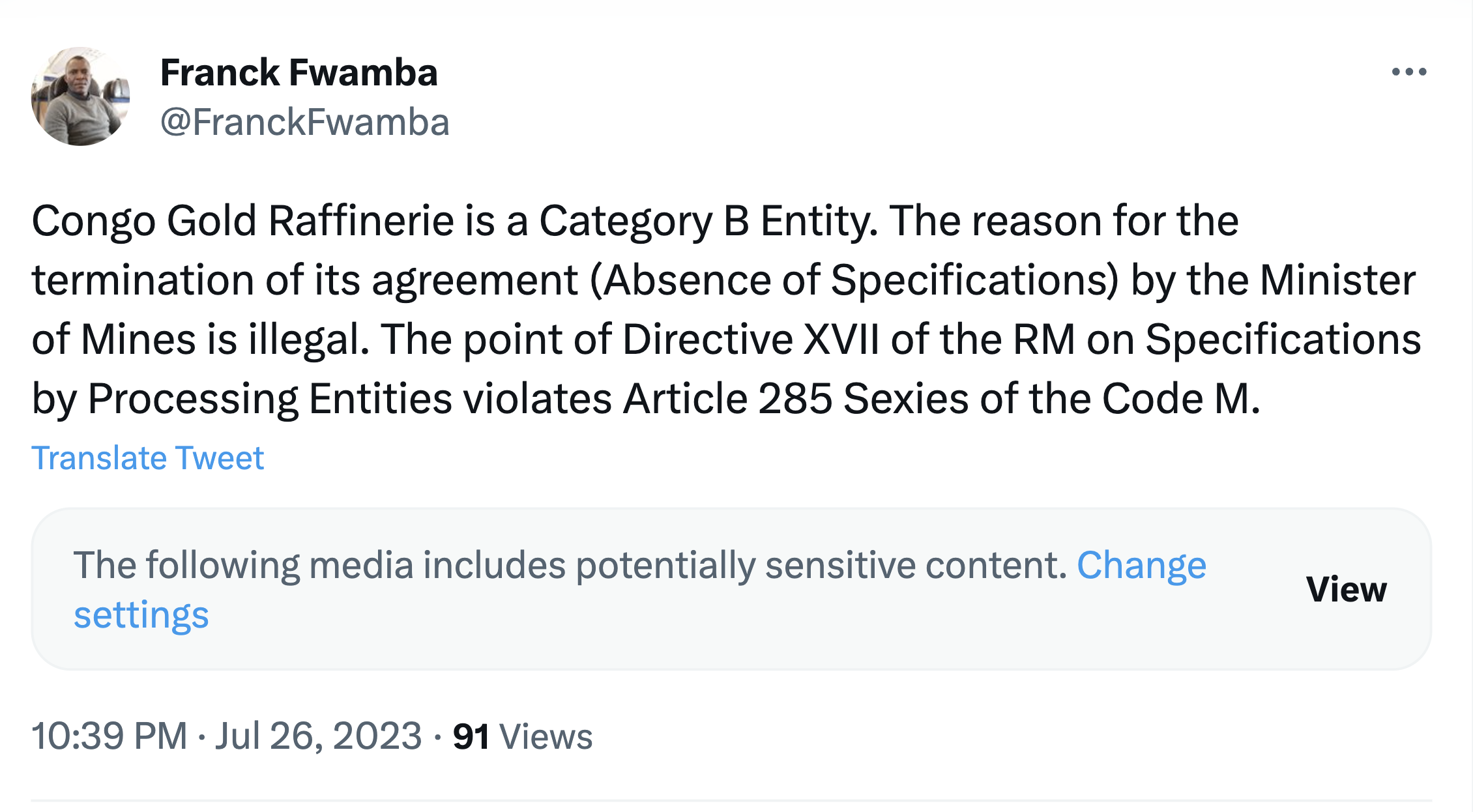Open the tweet's three-dot more options menu

1409,72
